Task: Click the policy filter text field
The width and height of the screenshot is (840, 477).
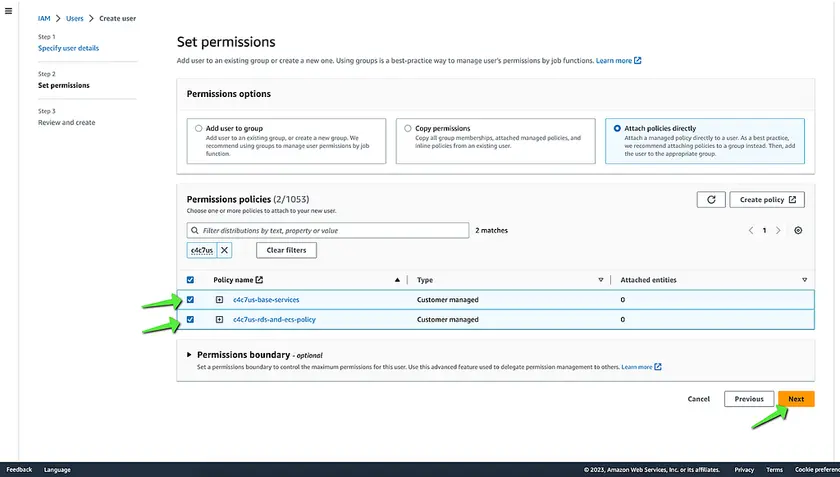Action: click(x=328, y=230)
